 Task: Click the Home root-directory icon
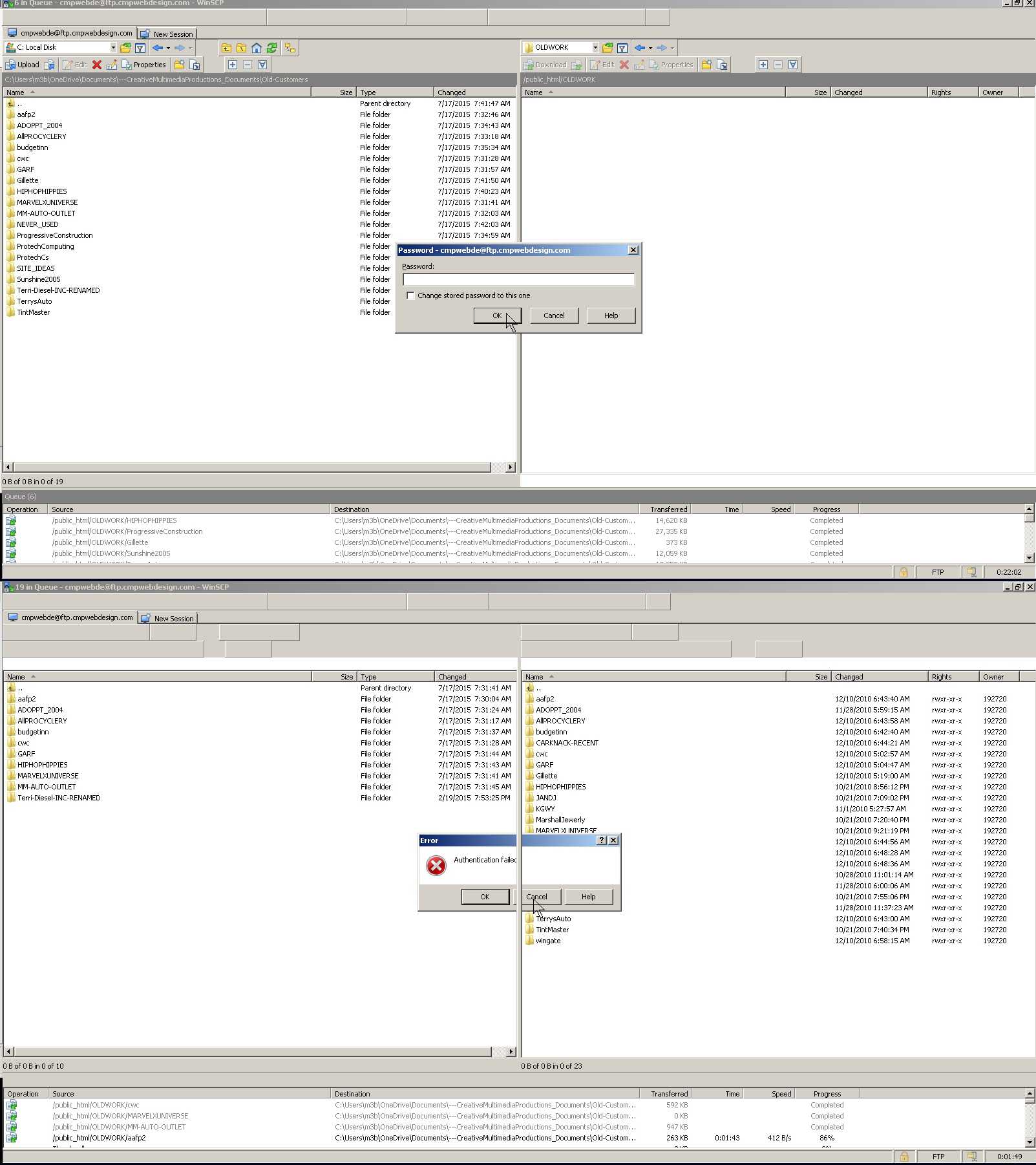[x=257, y=47]
